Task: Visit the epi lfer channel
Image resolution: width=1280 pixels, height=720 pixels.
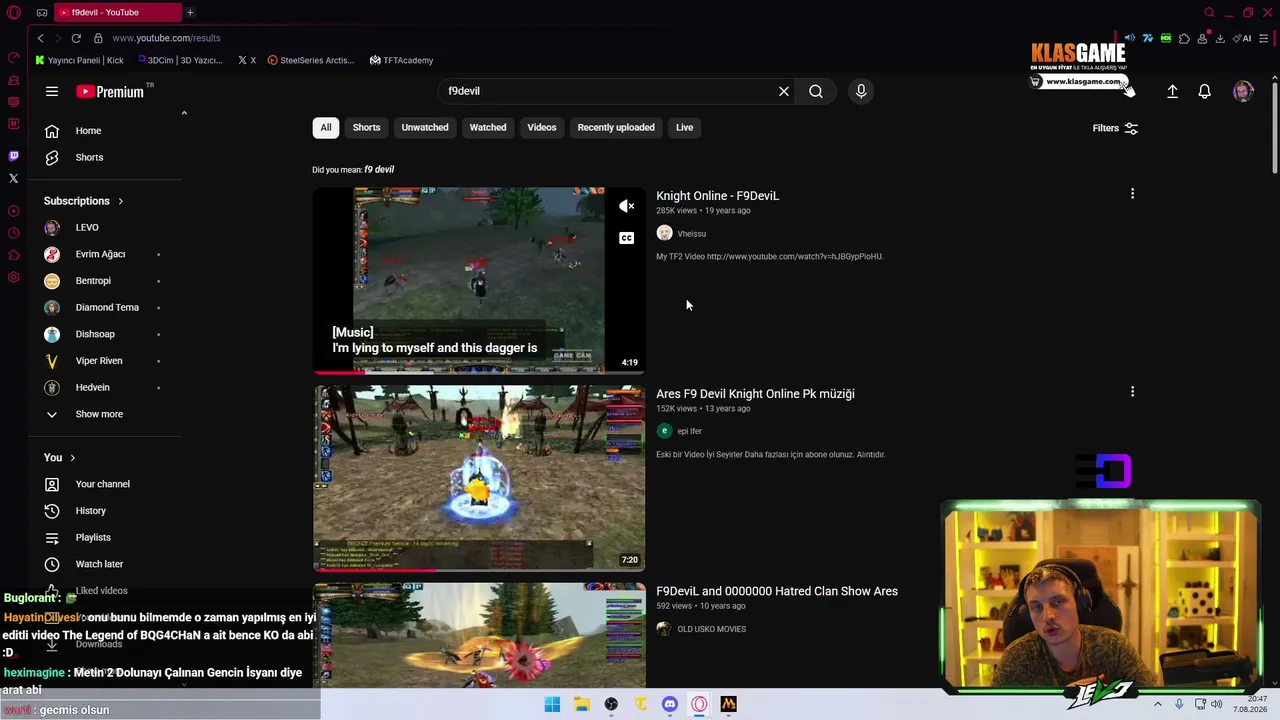Action: (689, 432)
